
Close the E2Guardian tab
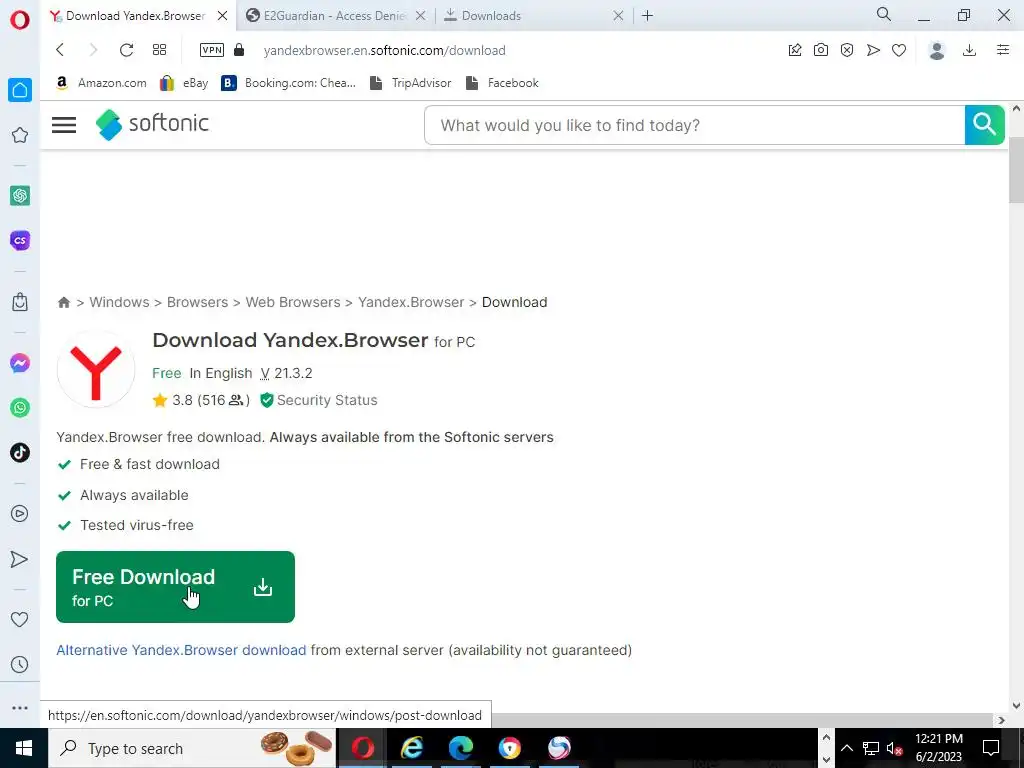pos(421,16)
